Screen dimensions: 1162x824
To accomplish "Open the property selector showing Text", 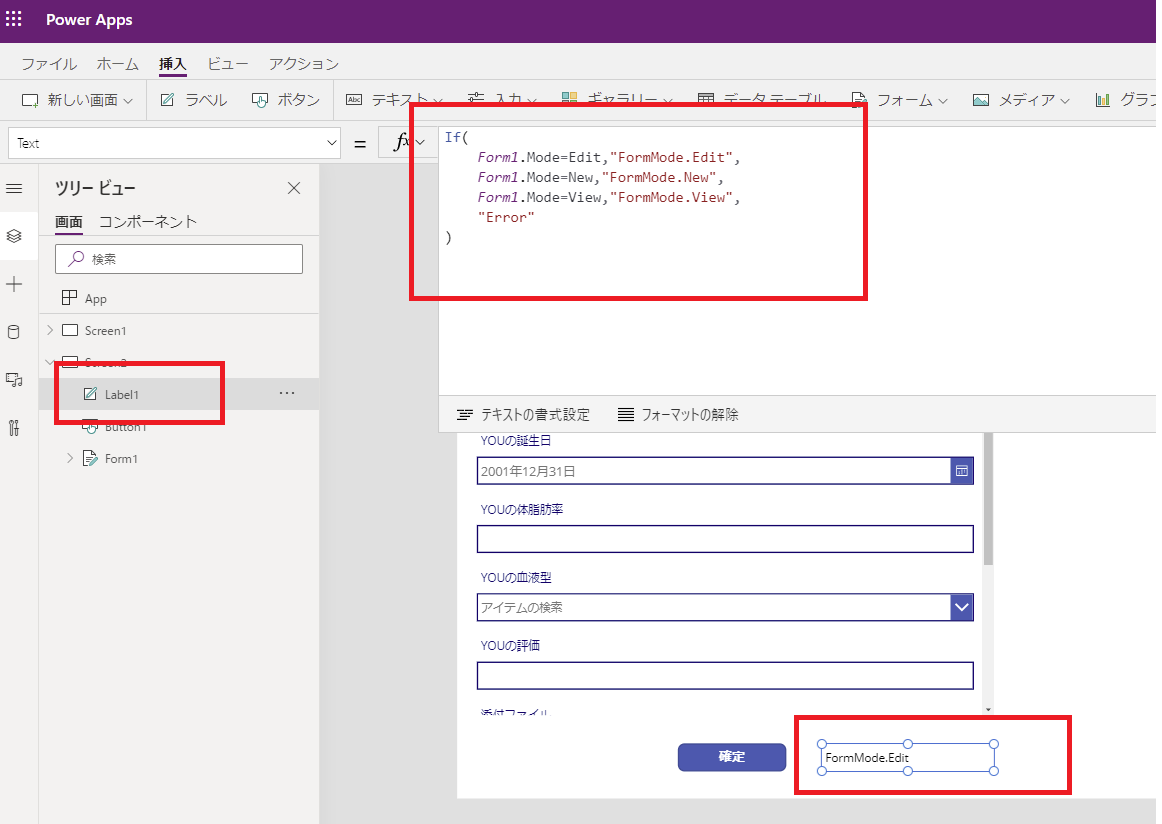I will pos(175,142).
